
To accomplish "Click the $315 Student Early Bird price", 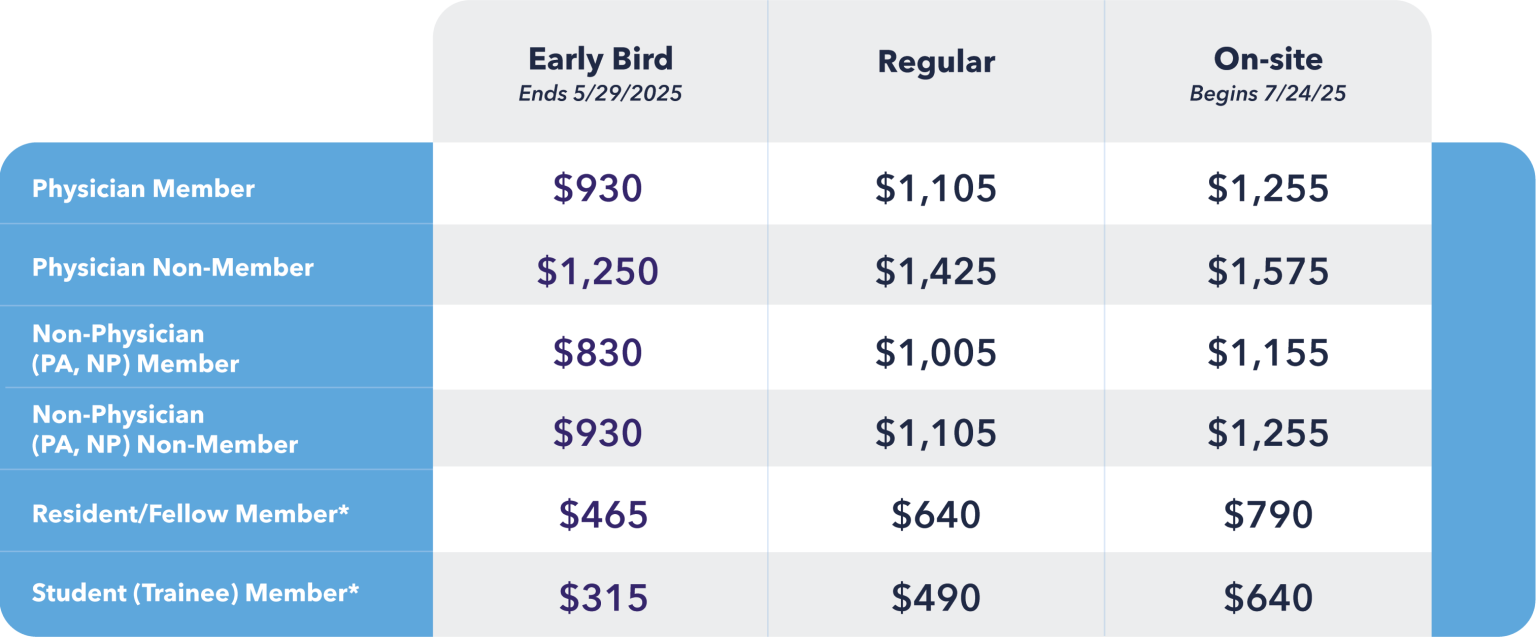I will 603,597.
